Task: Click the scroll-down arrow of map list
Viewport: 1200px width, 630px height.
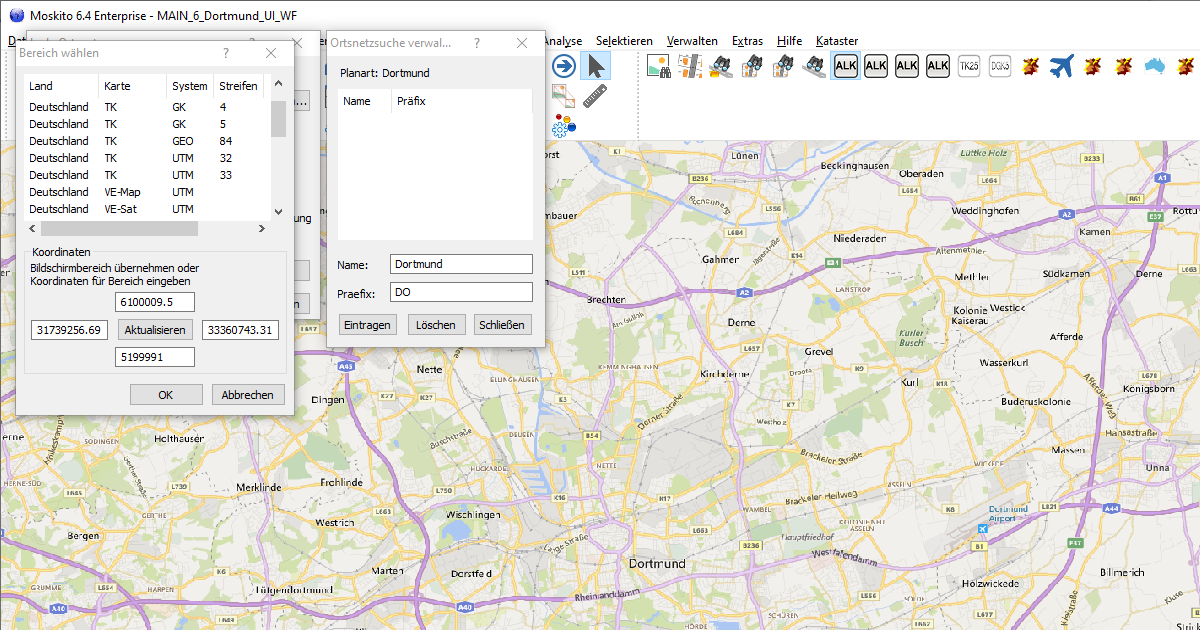Action: pos(278,211)
